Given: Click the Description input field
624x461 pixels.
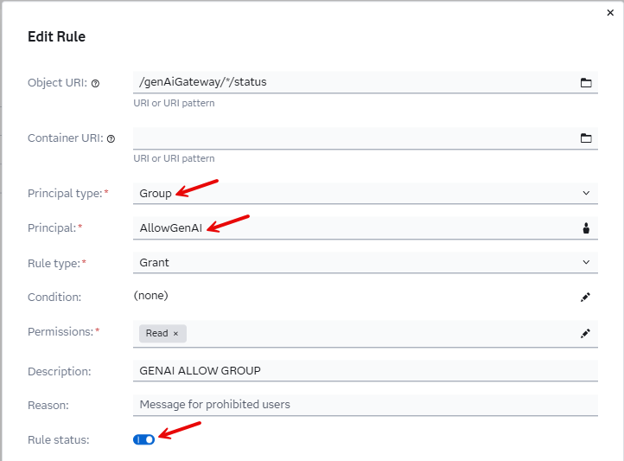Looking at the screenshot, I should point(365,371).
